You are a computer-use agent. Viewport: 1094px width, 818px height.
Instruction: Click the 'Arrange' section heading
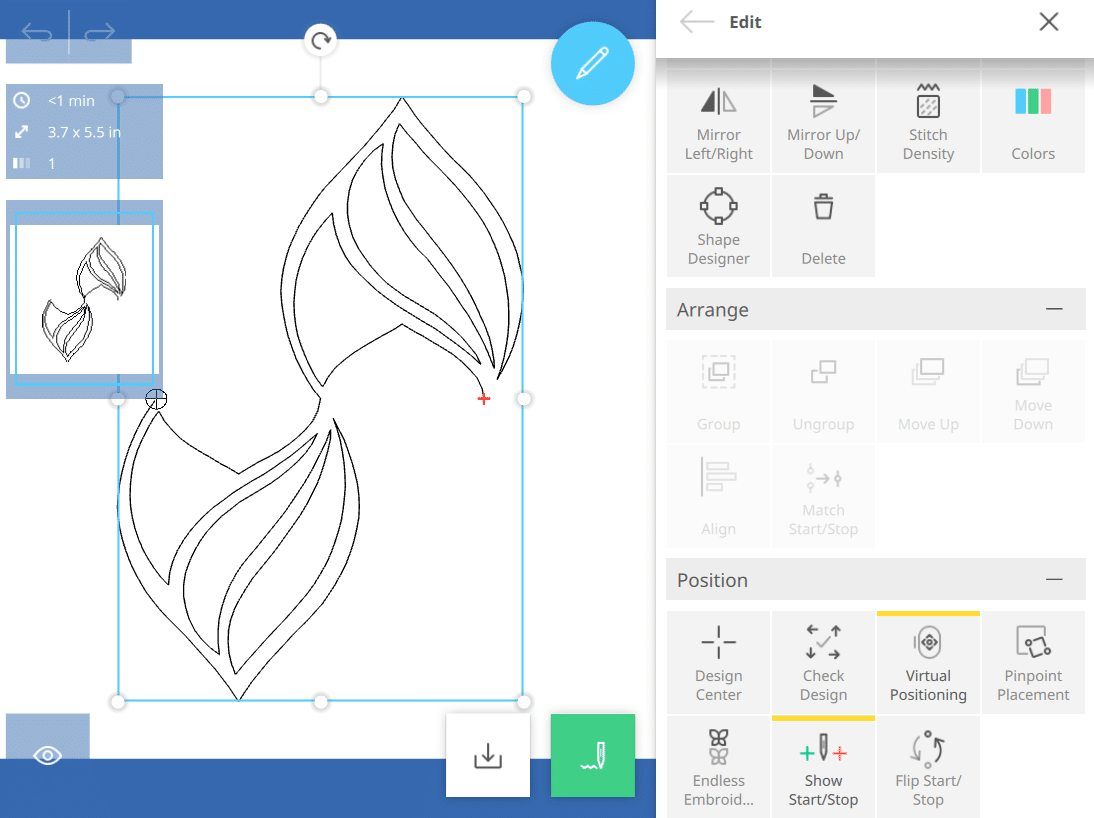[x=712, y=309]
